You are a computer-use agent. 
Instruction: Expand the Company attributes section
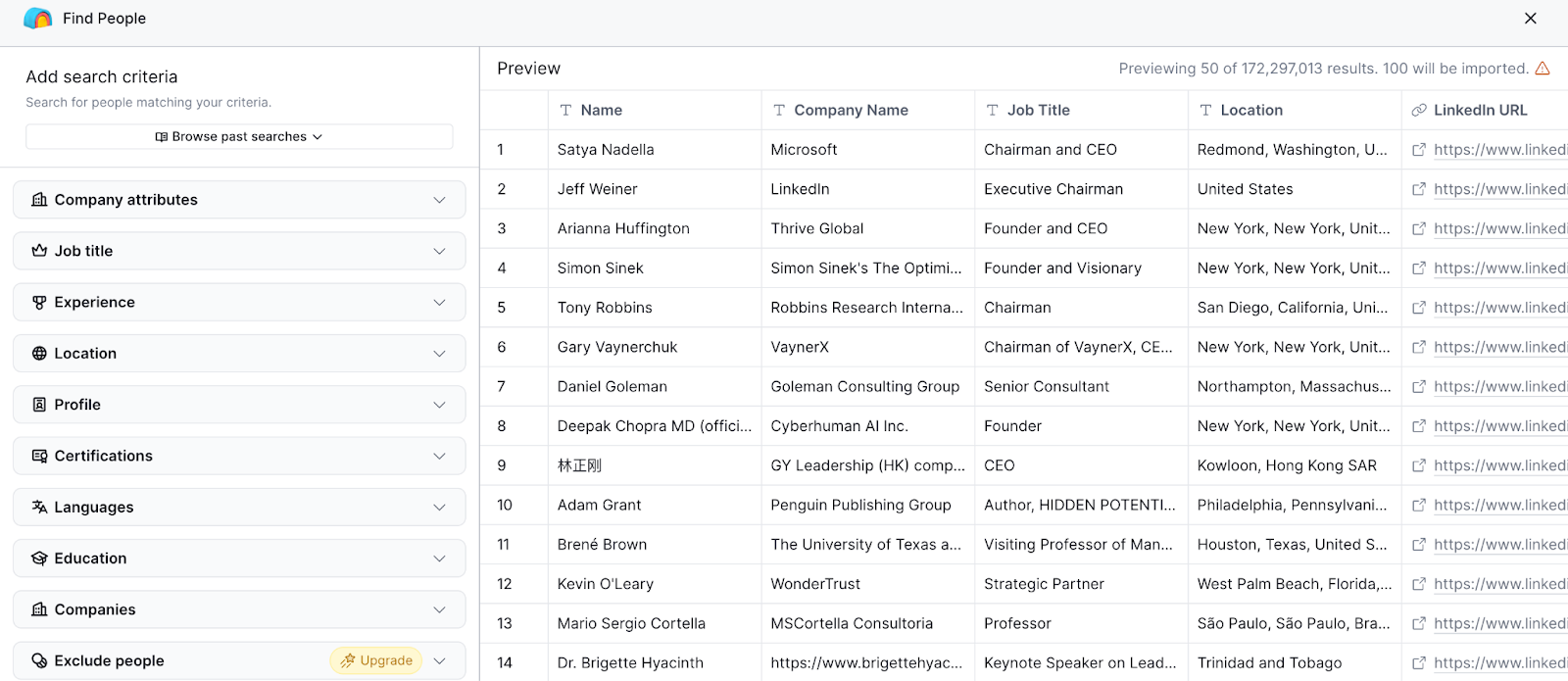pyautogui.click(x=439, y=200)
